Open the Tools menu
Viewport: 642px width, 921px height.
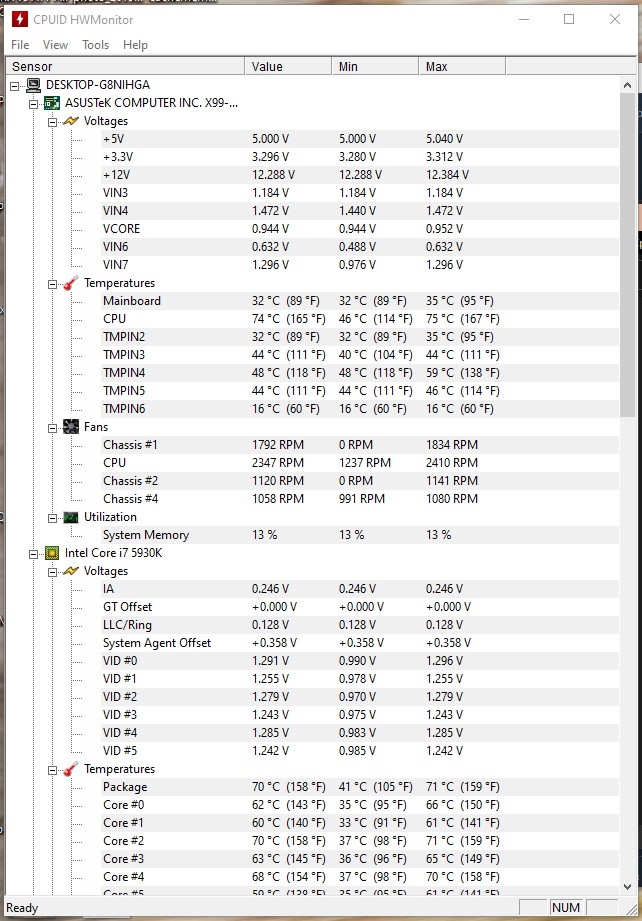(95, 45)
